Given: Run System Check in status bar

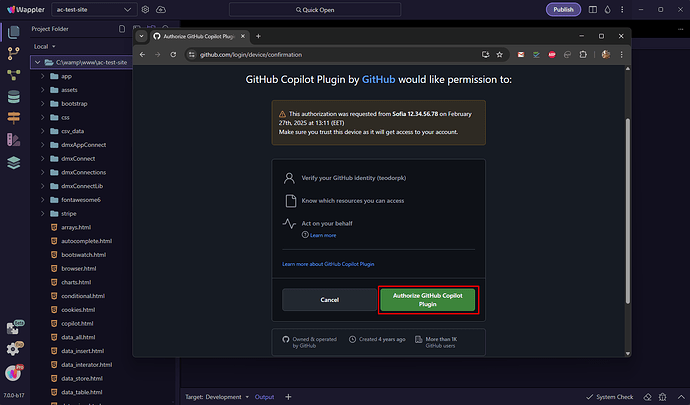Looking at the screenshot, I should [x=609, y=397].
